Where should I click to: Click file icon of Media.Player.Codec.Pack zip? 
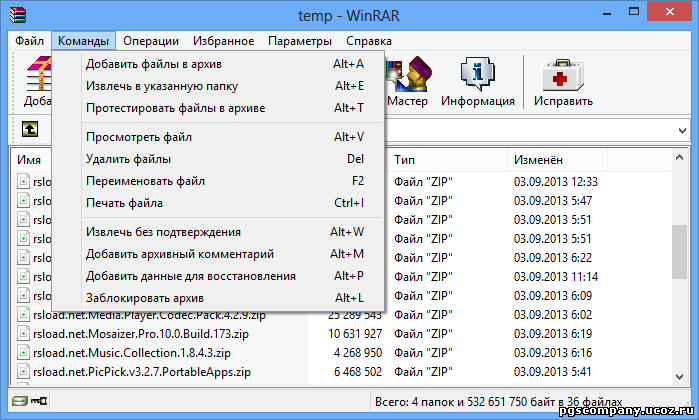pyautogui.click(x=23, y=315)
